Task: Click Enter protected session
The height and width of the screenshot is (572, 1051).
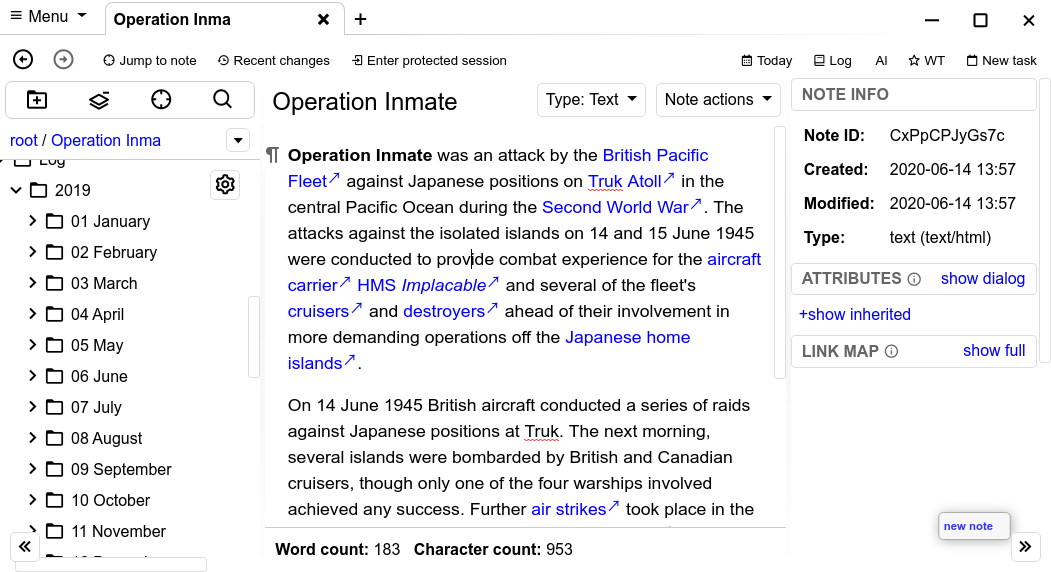Action: click(429, 60)
